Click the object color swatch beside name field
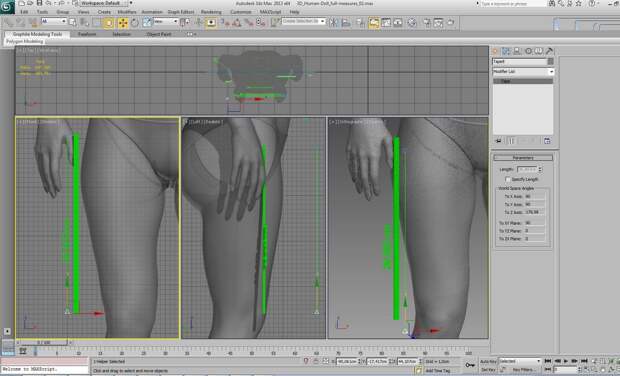The height and width of the screenshot is (376, 620). (x=550, y=62)
